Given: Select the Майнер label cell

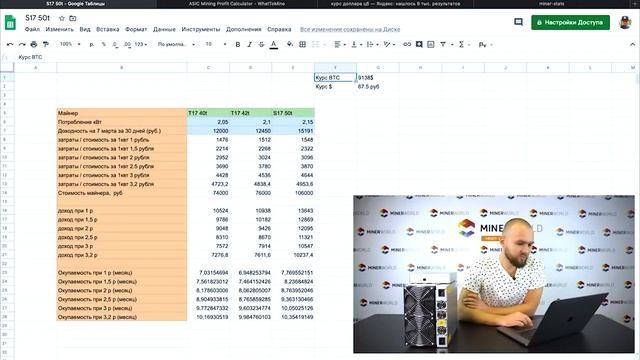Looking at the screenshot, I should point(122,113).
